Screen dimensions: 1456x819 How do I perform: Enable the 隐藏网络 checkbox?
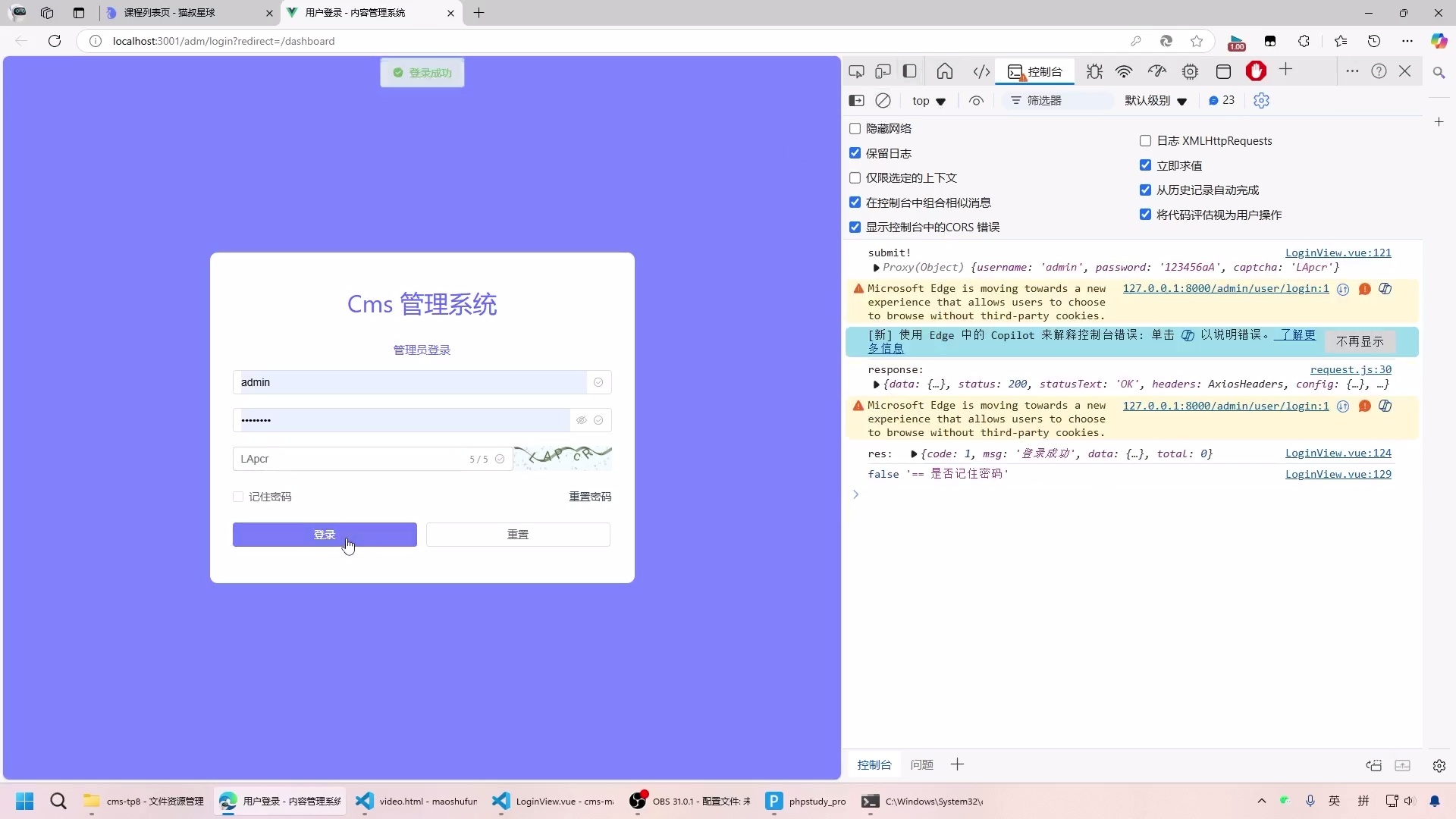(x=855, y=129)
